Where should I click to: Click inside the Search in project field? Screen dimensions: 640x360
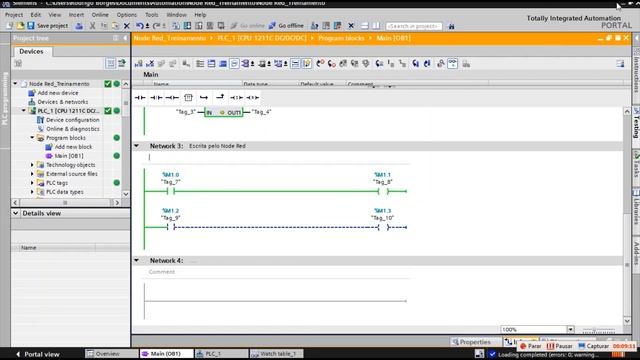(x=413, y=26)
